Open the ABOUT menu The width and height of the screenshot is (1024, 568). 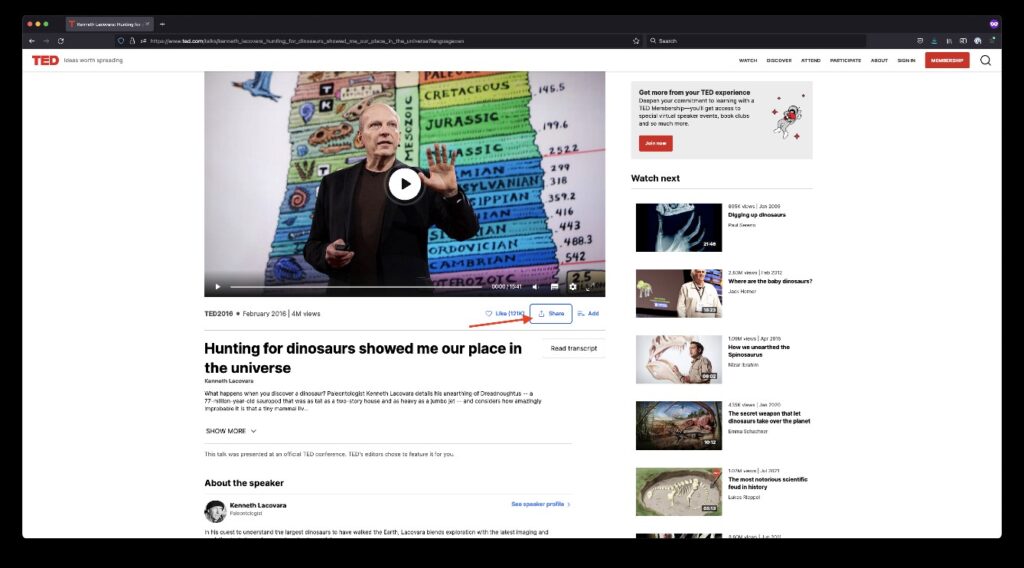[879, 60]
